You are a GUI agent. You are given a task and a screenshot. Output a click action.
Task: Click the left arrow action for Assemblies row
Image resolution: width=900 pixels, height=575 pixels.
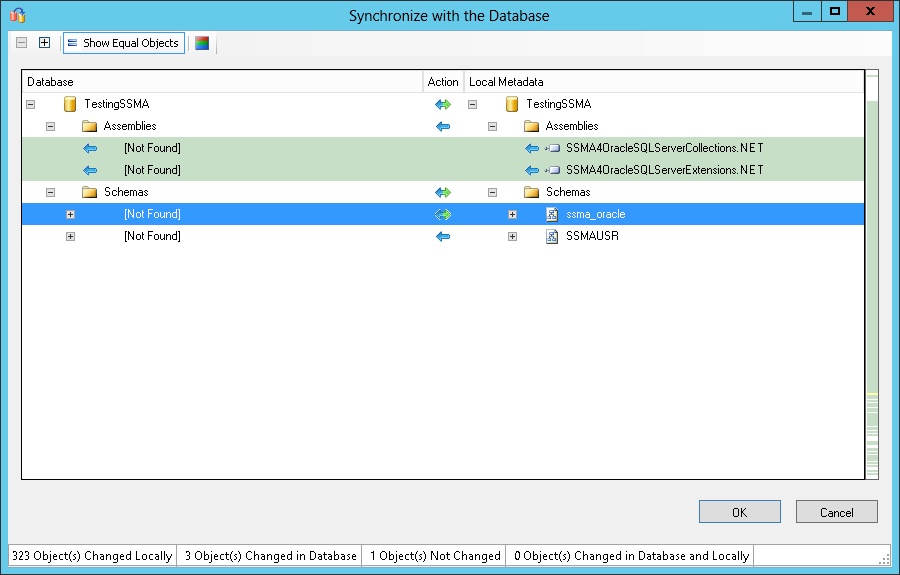(x=442, y=126)
